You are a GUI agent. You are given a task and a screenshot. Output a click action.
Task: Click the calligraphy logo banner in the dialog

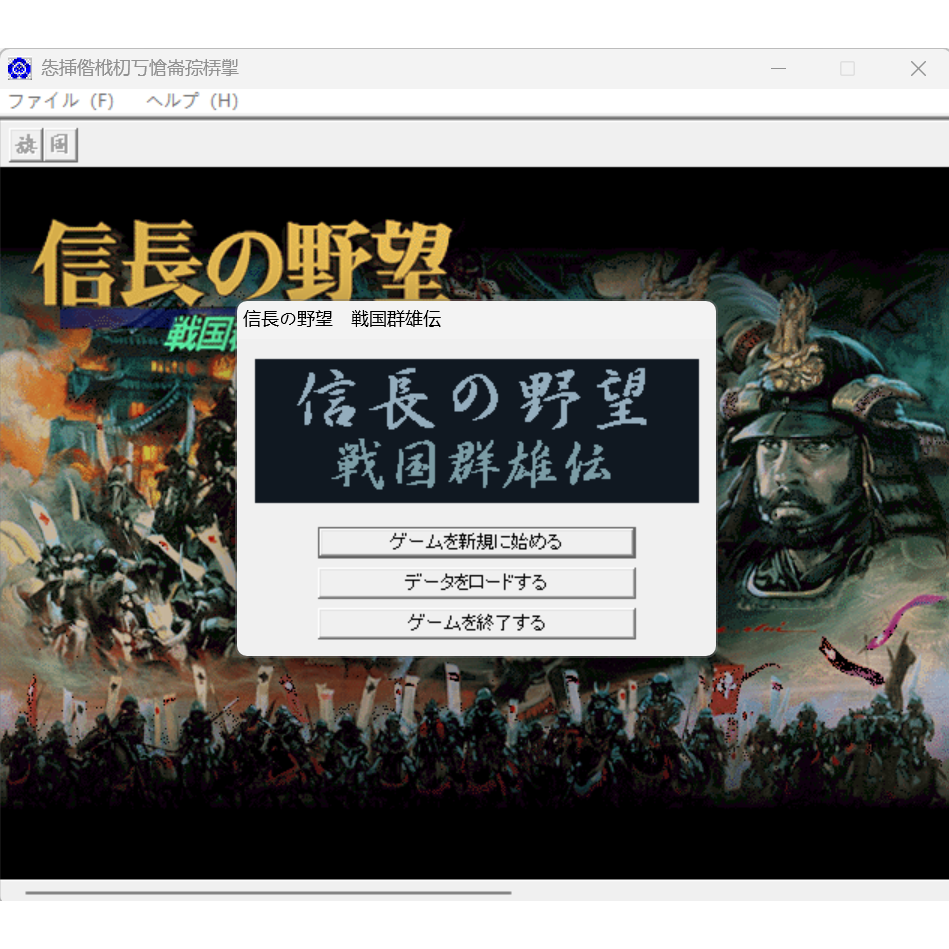476,430
